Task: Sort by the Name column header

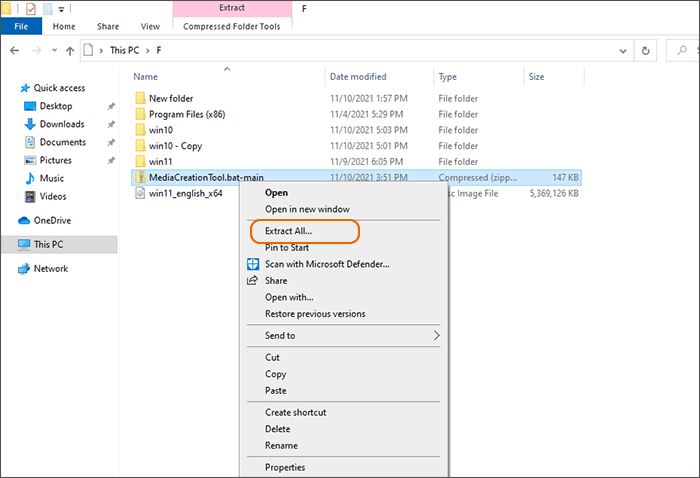Action: coord(146,77)
